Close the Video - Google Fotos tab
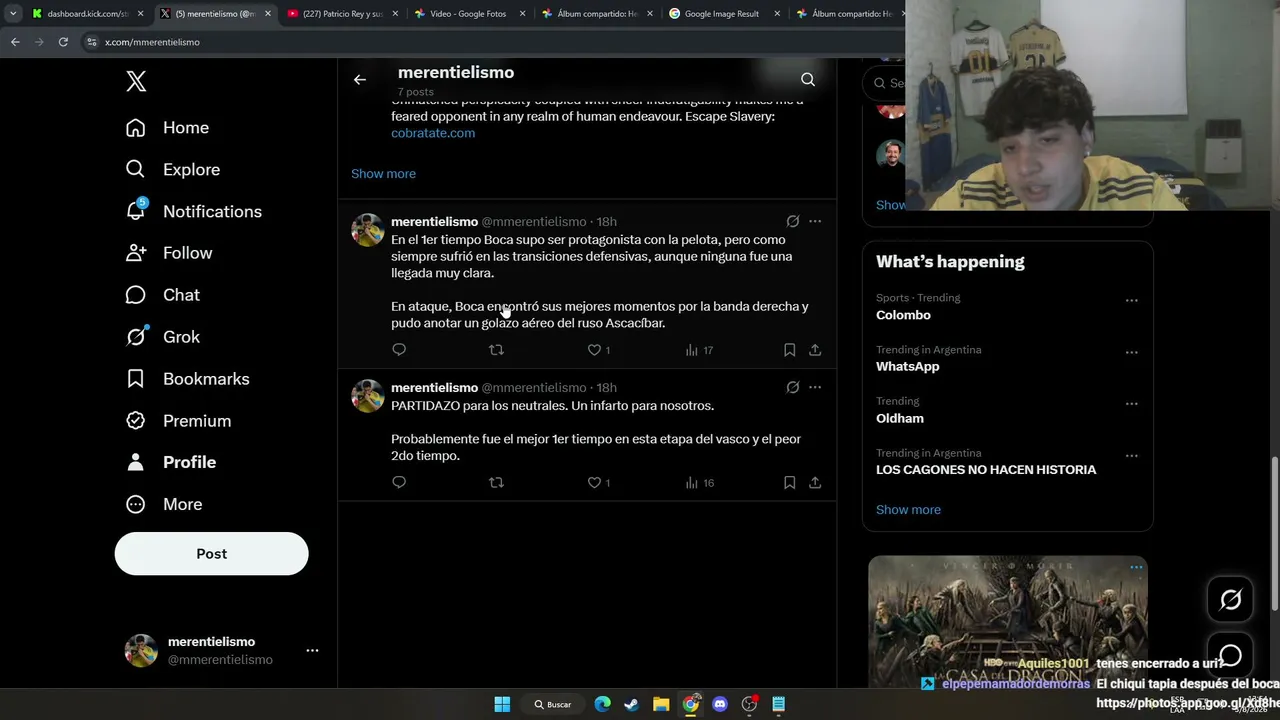Screen dimensions: 1280x720 click(522, 14)
